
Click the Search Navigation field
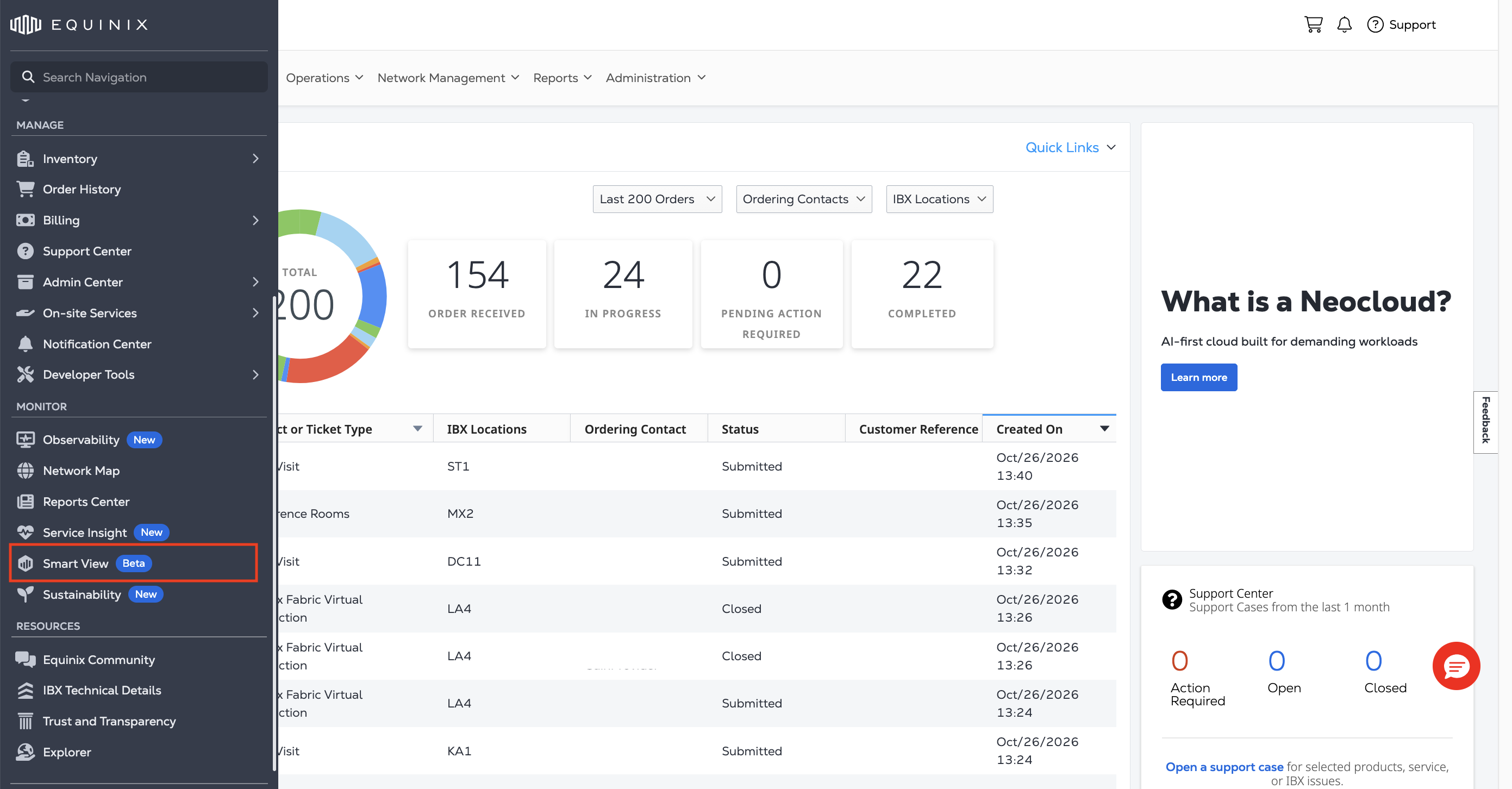[x=139, y=77]
